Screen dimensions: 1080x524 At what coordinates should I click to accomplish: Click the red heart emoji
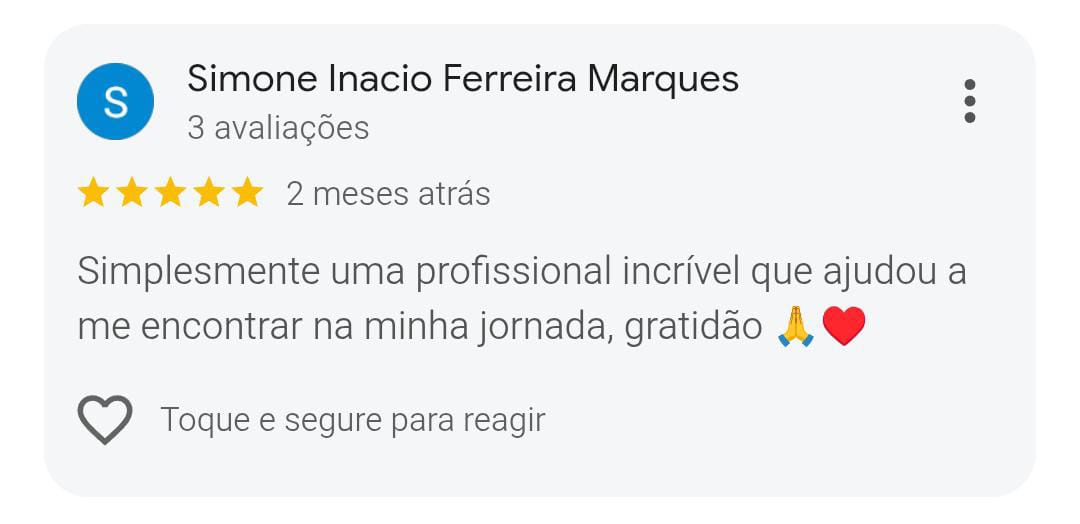[843, 327]
